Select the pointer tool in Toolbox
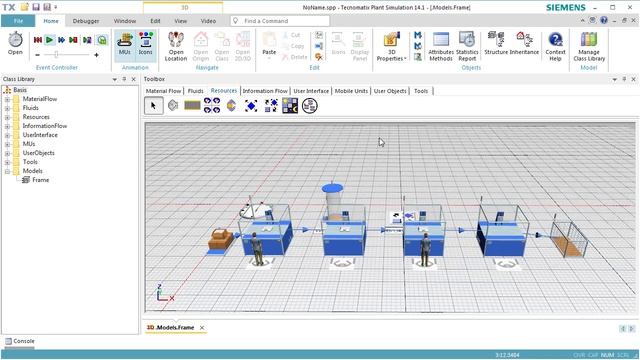This screenshot has width=640, height=360. [153, 106]
